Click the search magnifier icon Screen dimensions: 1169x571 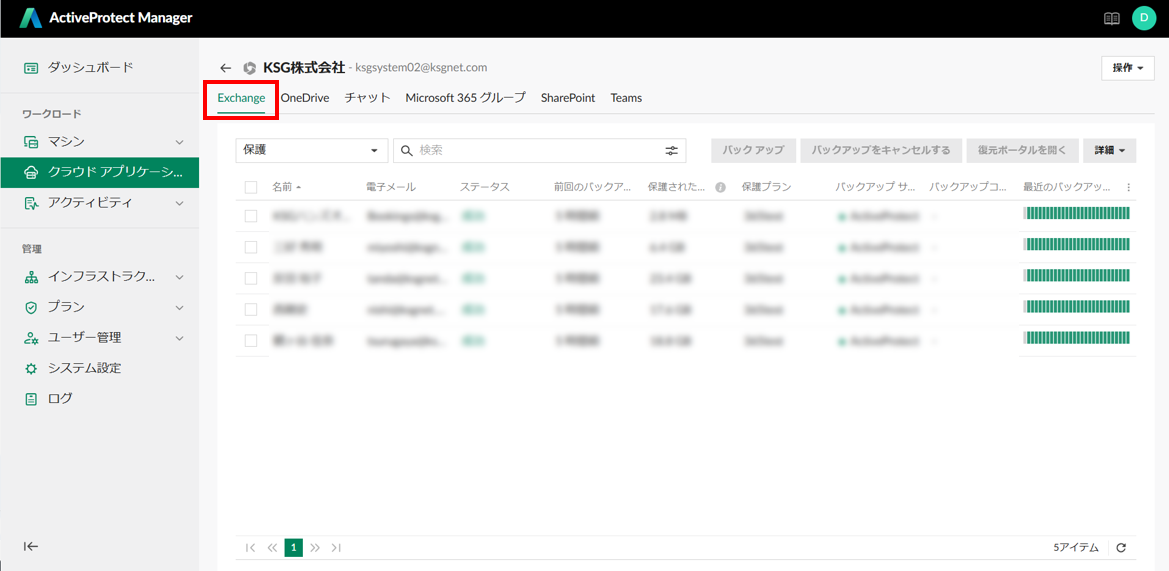(x=407, y=151)
